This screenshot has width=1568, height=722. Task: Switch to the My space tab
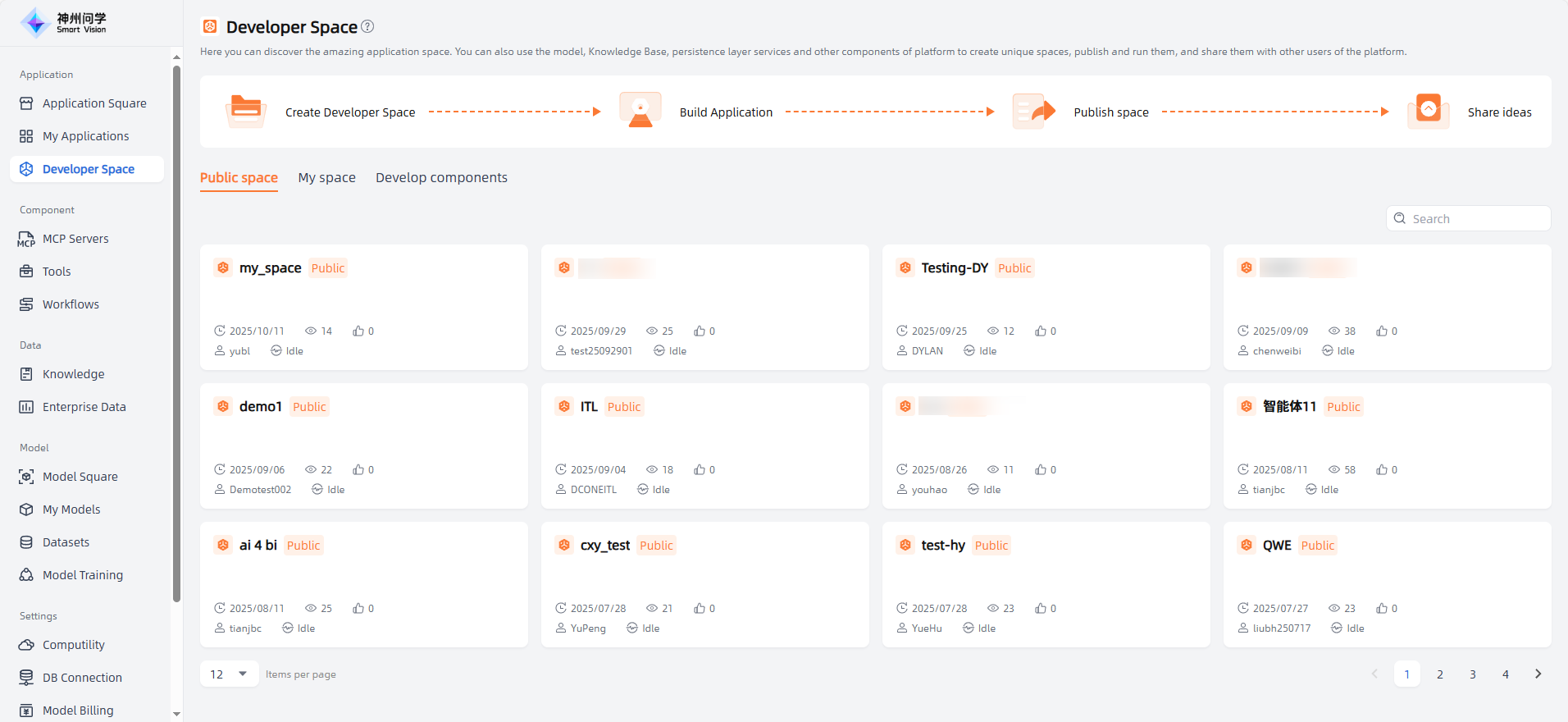(326, 178)
